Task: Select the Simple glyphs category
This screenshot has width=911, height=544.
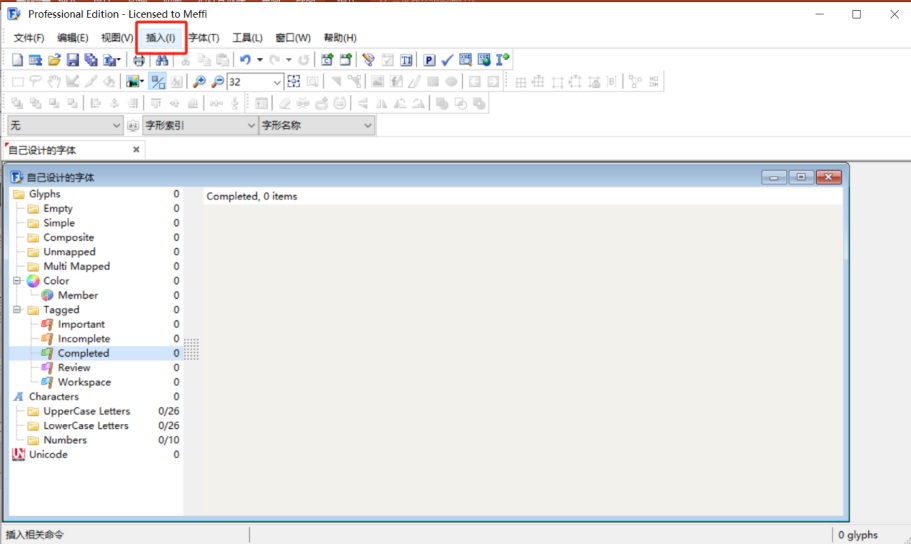Action: coord(59,223)
